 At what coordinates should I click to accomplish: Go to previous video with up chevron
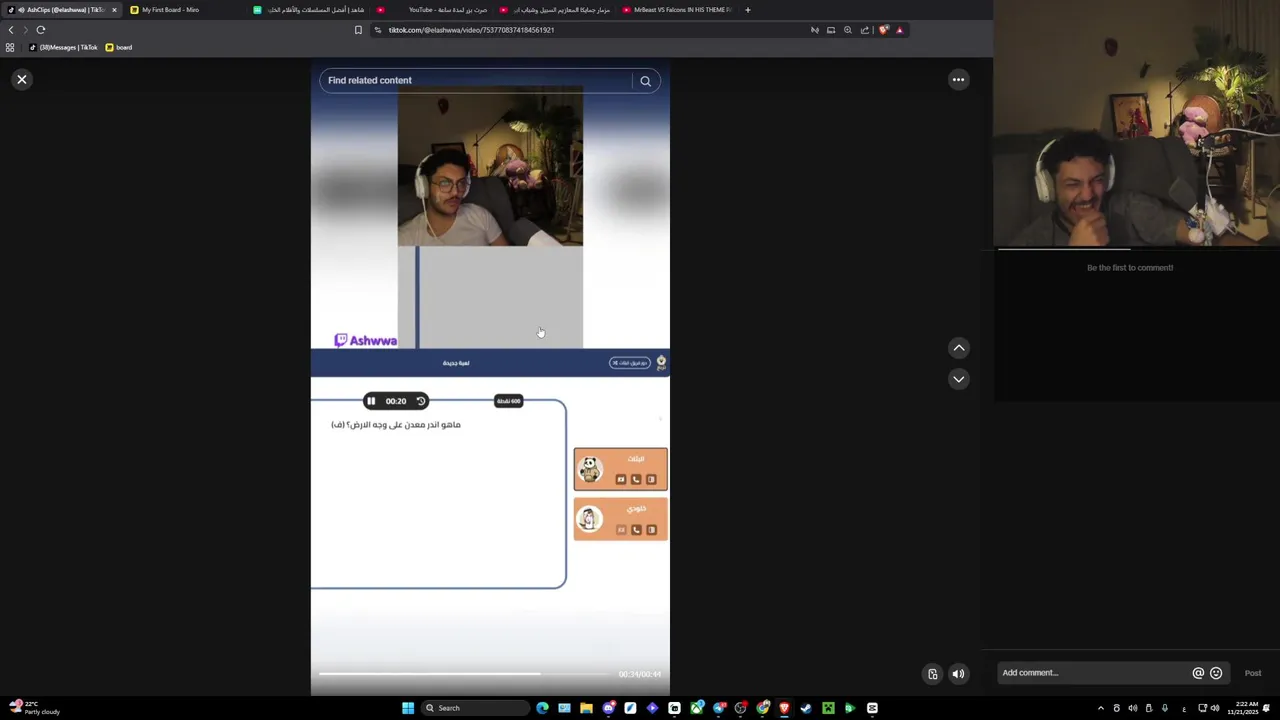click(x=958, y=348)
